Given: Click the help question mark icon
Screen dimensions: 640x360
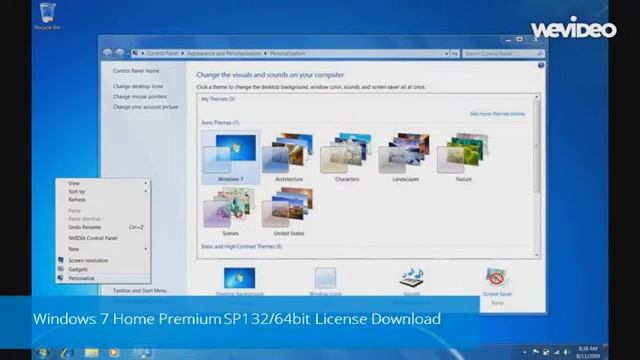Looking at the screenshot, I should [541, 65].
